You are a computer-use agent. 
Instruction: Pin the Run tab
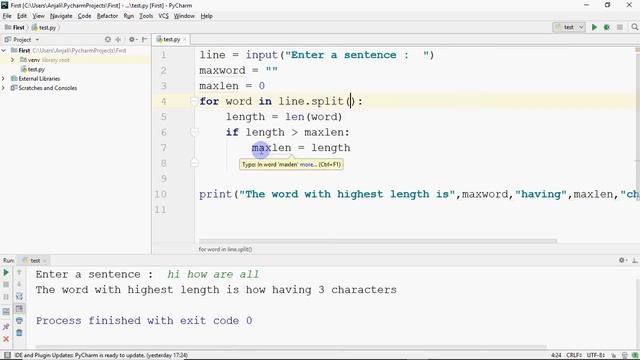point(6,327)
